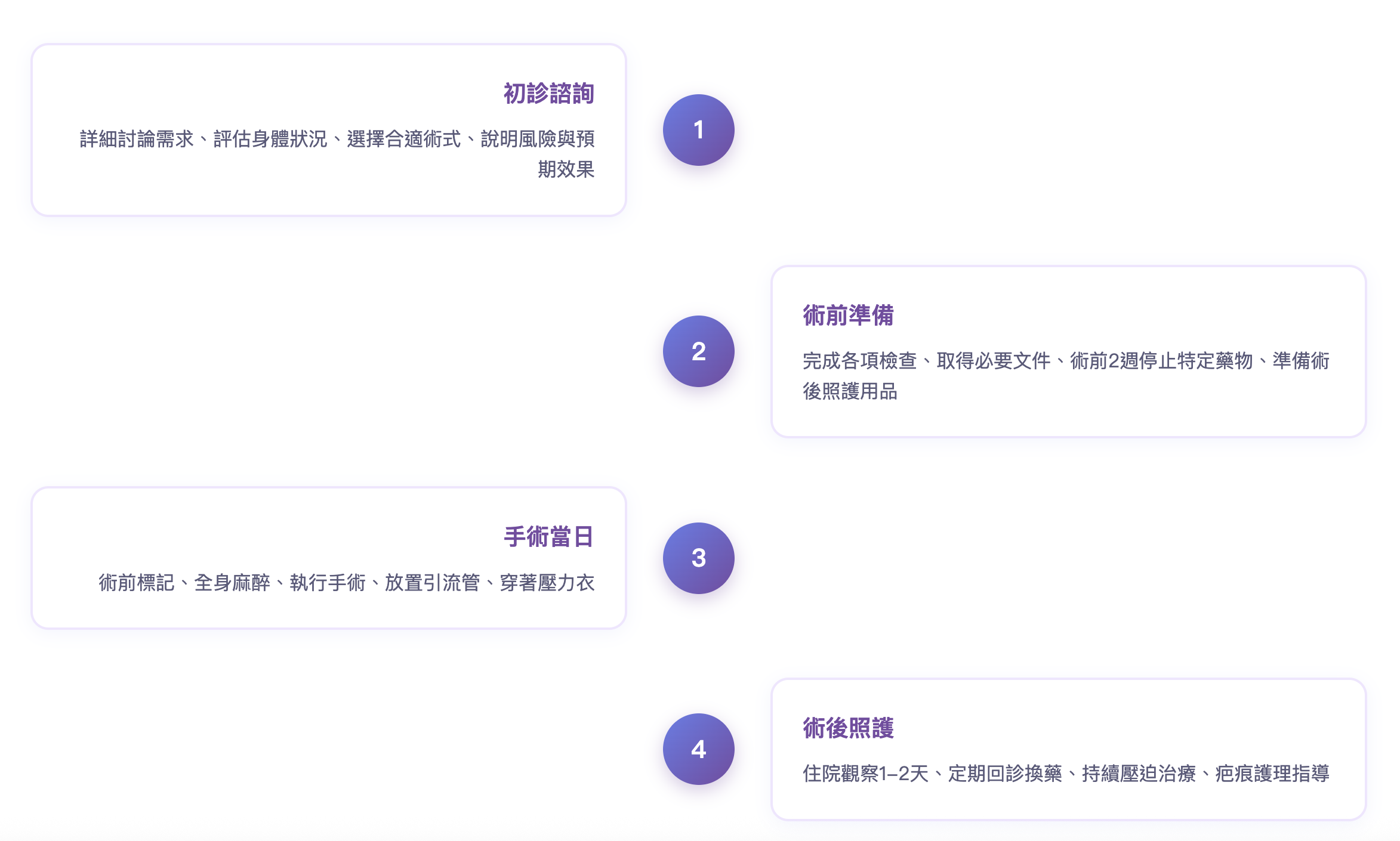The width and height of the screenshot is (1400, 841).
Task: Click the phrase 定期回診換藥
Action: (x=1006, y=774)
